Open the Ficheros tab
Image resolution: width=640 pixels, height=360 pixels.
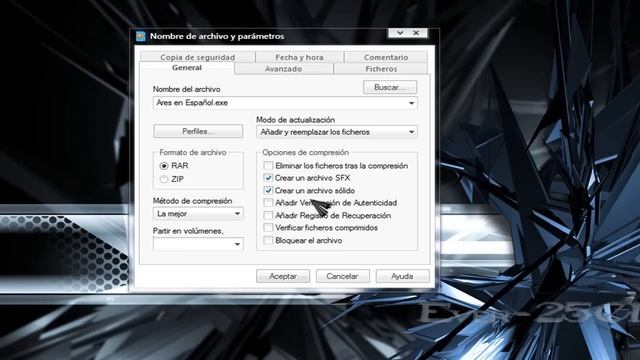tap(381, 69)
